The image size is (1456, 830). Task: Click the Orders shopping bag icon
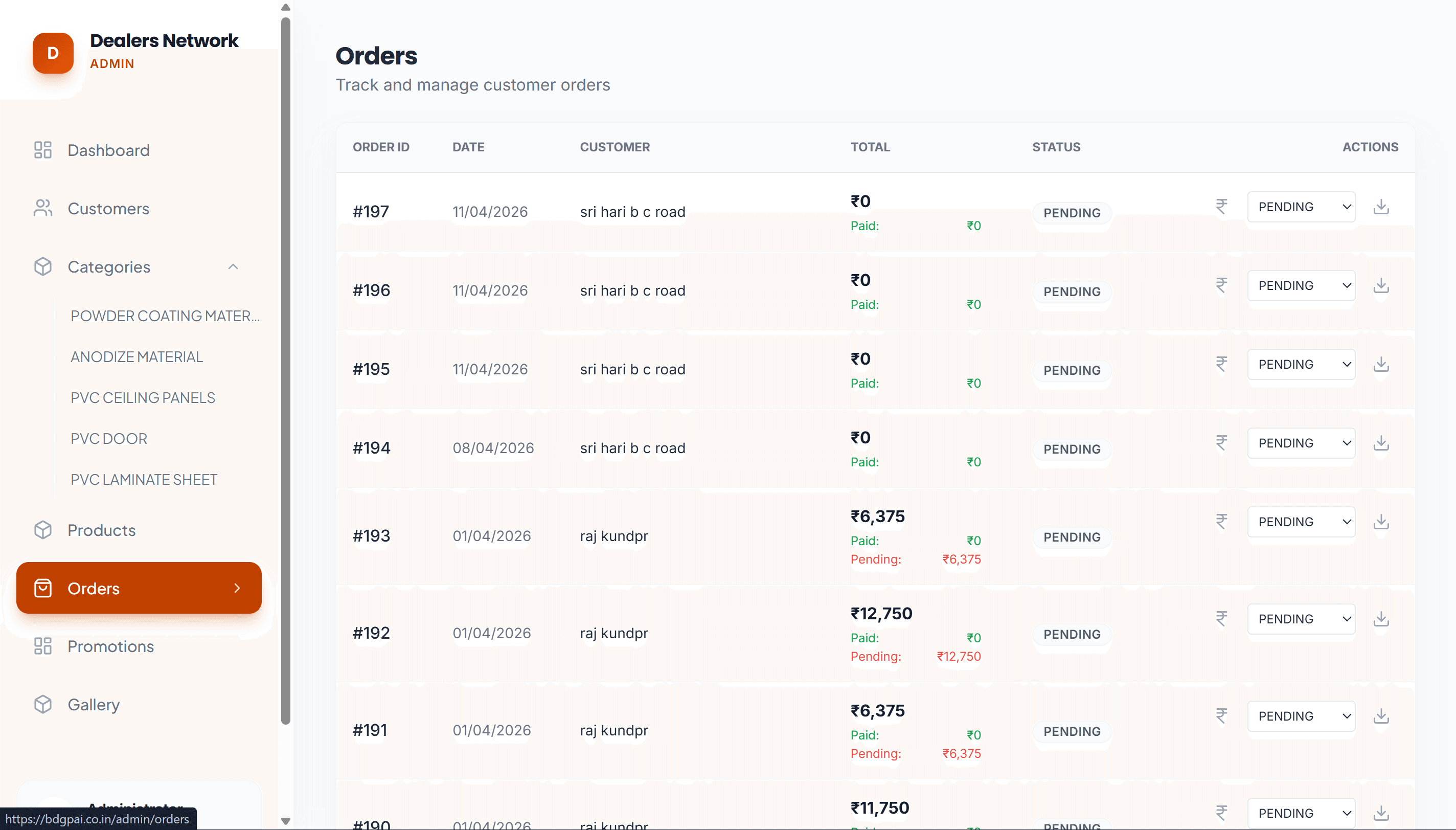tap(44, 588)
